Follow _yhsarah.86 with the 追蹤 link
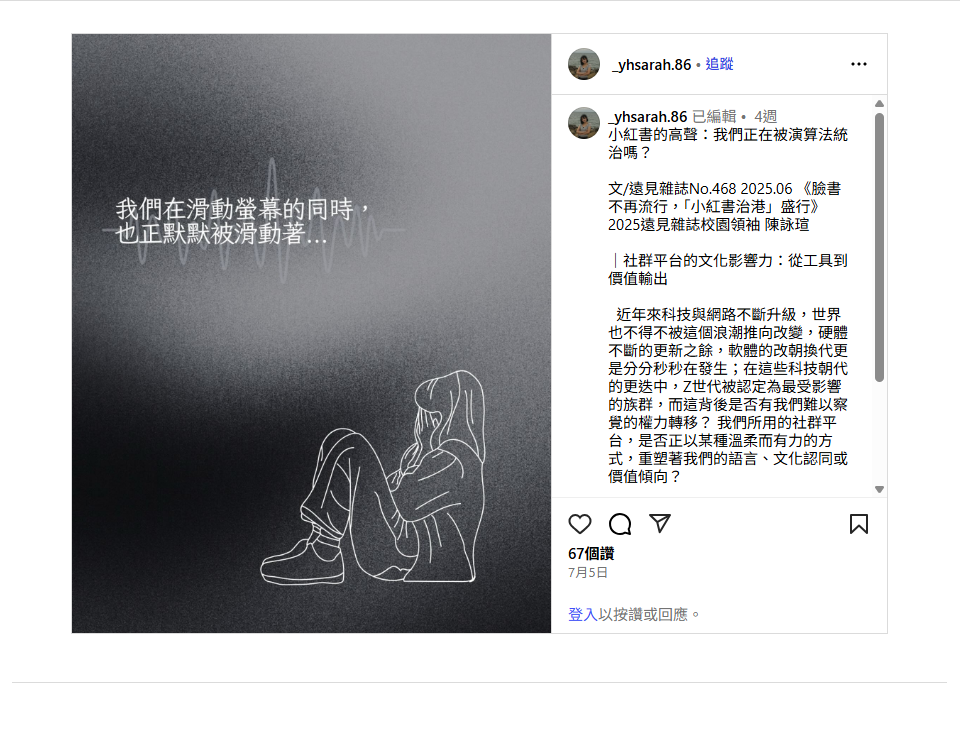This screenshot has width=960, height=733. (x=719, y=64)
